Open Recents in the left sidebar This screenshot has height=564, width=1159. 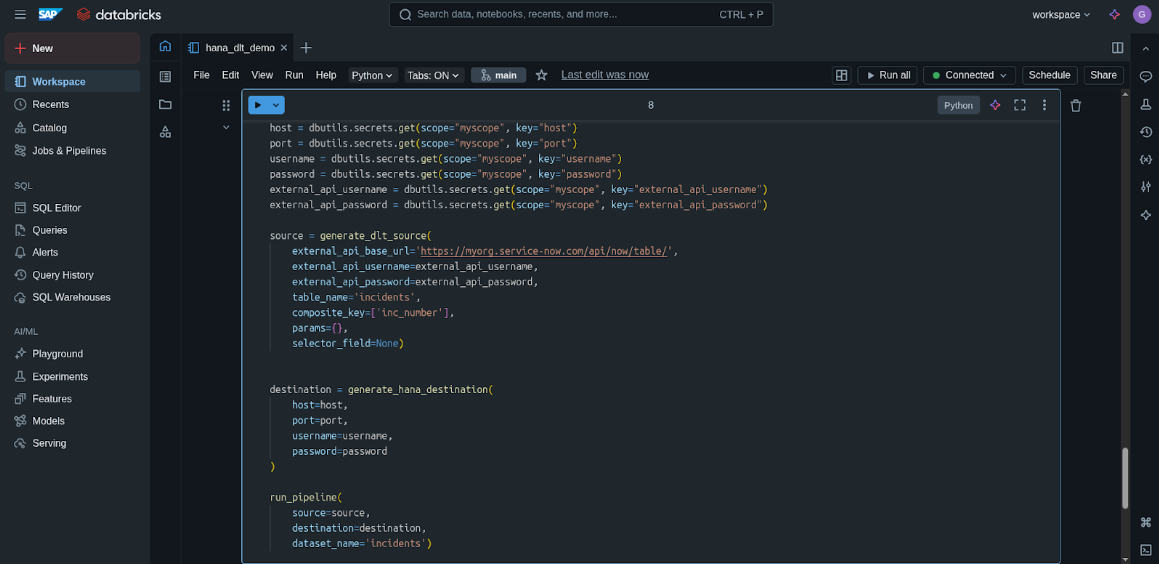click(x=72, y=104)
